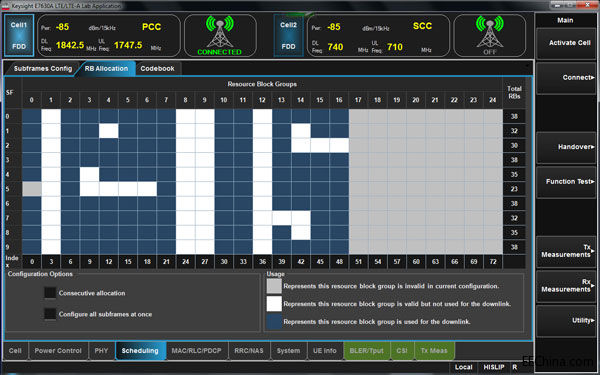600x375 pixels.
Task: Switch to Power Control tab
Action: [x=58, y=351]
